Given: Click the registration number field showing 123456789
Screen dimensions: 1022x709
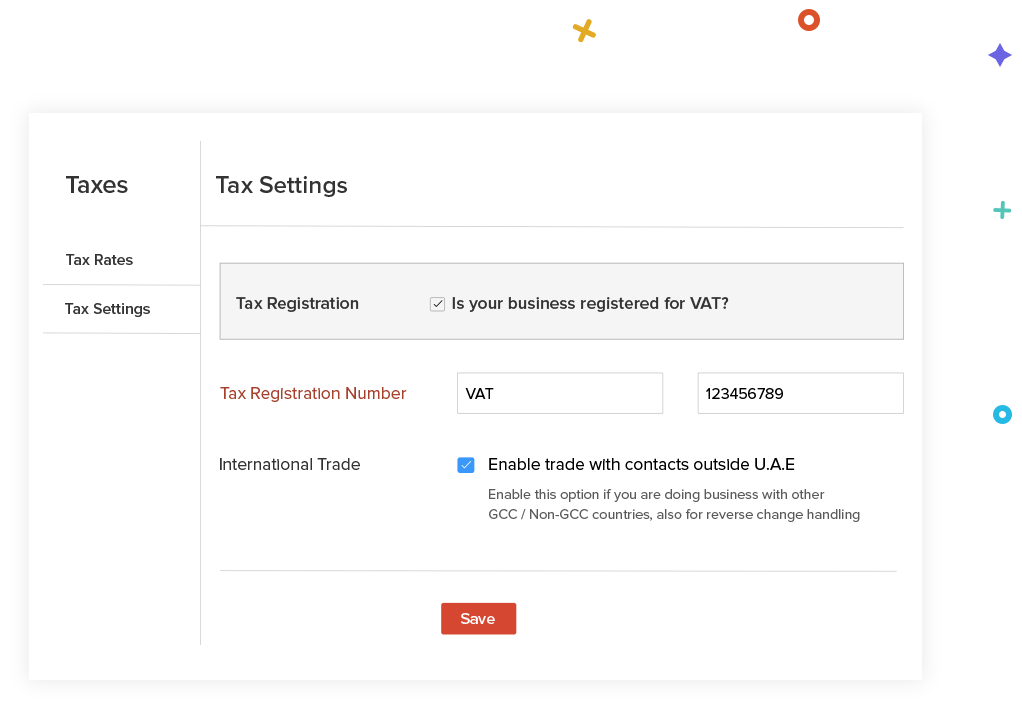Looking at the screenshot, I should (800, 393).
